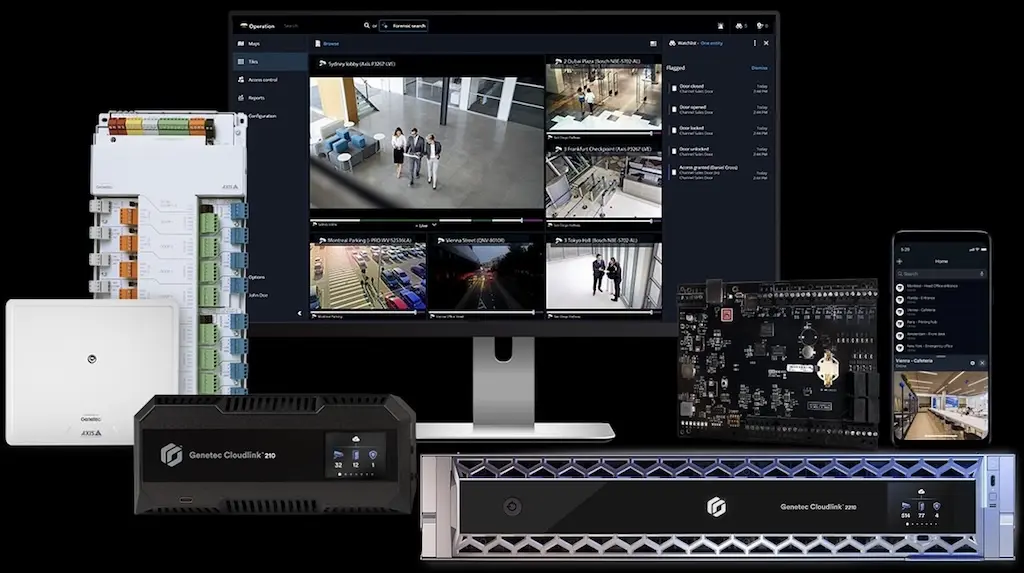Viewport: 1024px width, 573px height.
Task: Click the Operation logo icon
Action: [x=244, y=26]
